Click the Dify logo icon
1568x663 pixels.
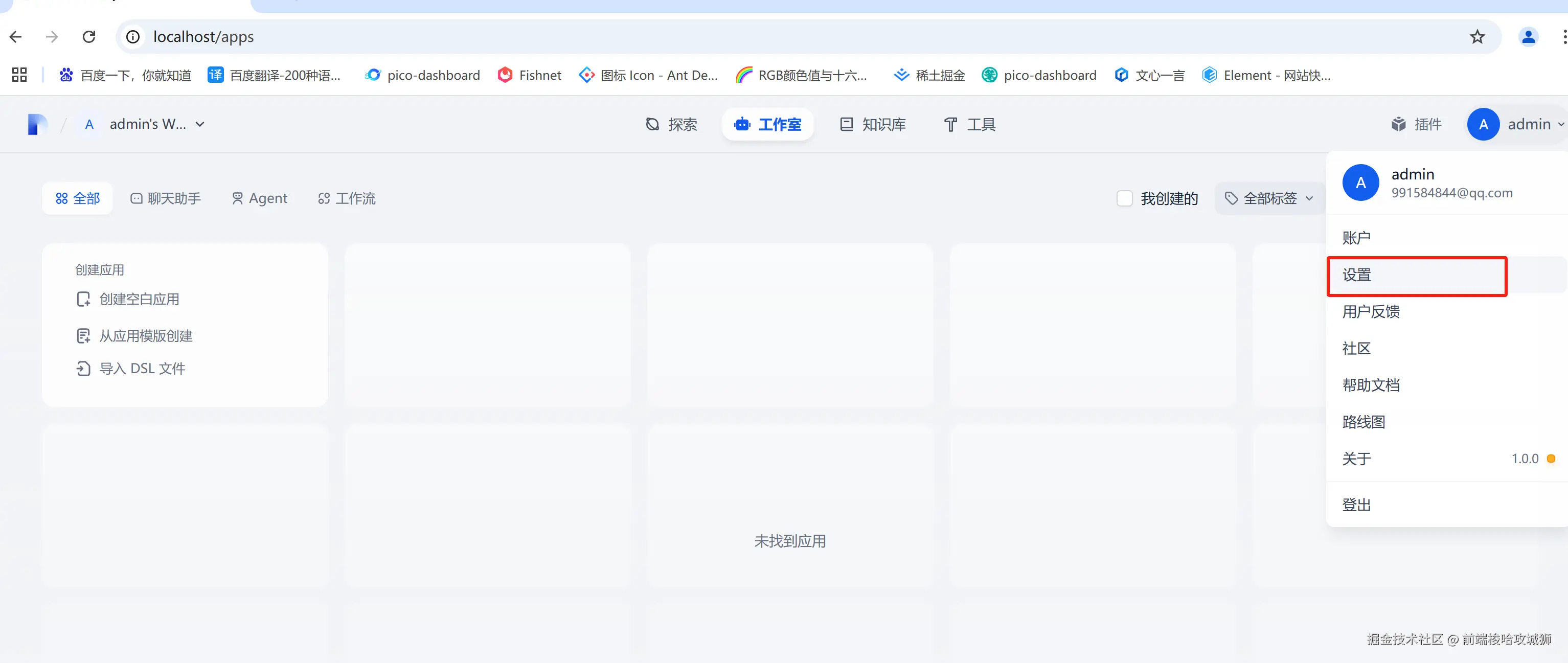[x=37, y=124]
